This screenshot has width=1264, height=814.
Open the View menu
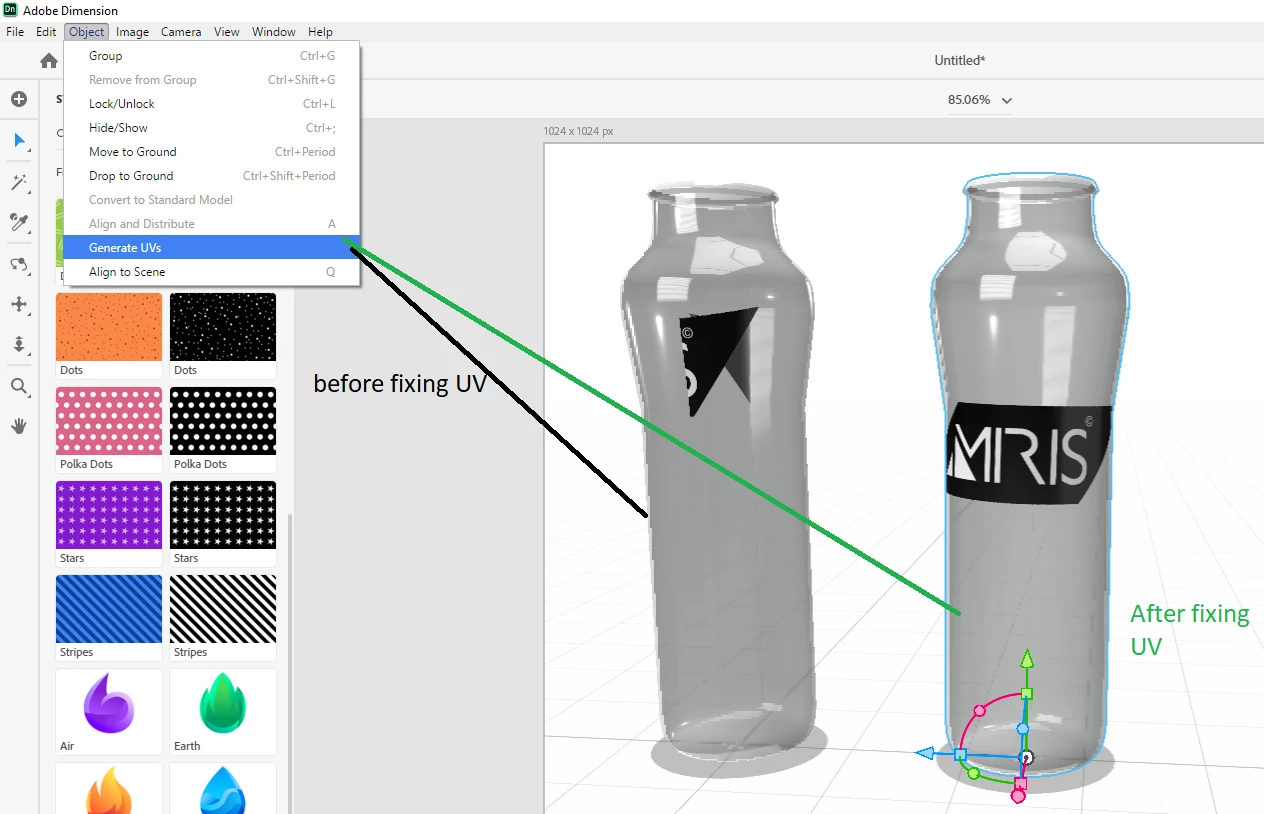(x=227, y=32)
